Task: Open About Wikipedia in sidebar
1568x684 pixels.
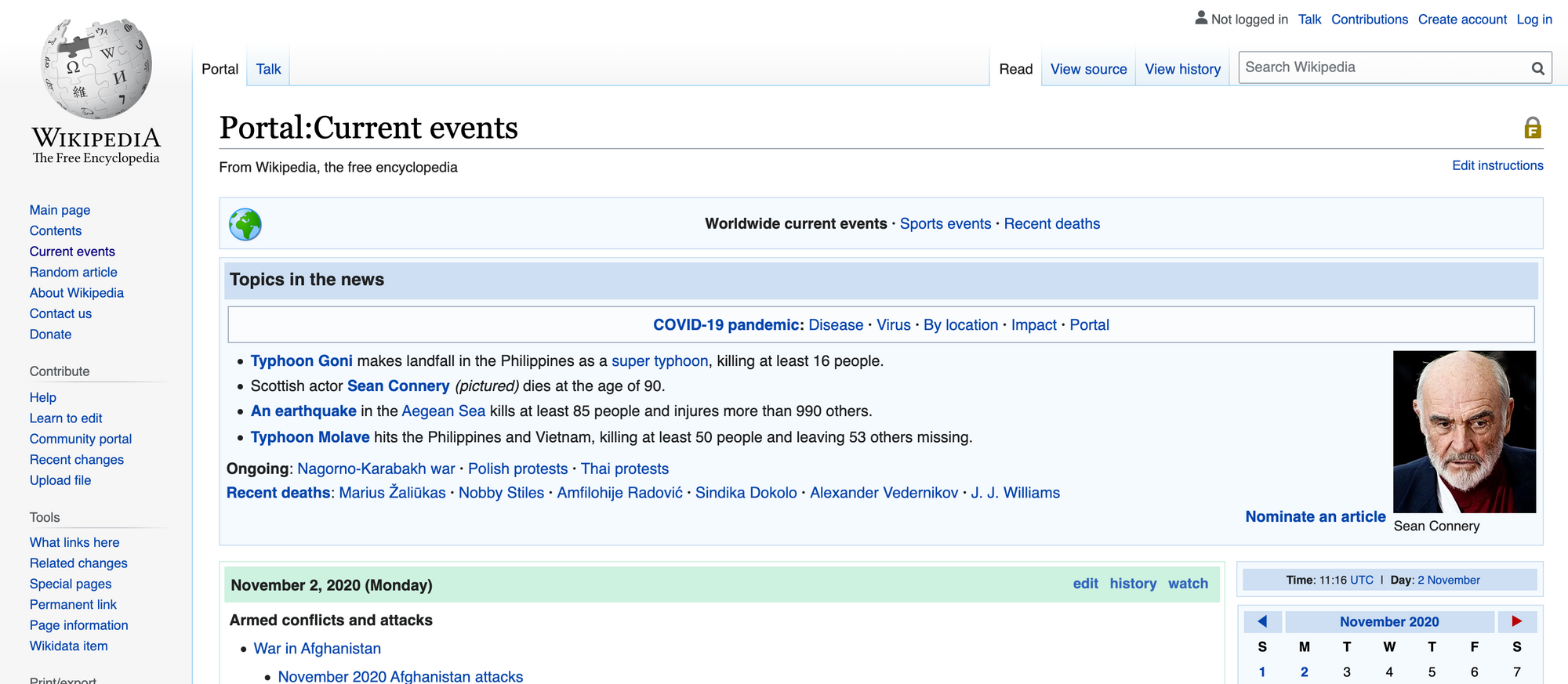Action: pos(77,292)
